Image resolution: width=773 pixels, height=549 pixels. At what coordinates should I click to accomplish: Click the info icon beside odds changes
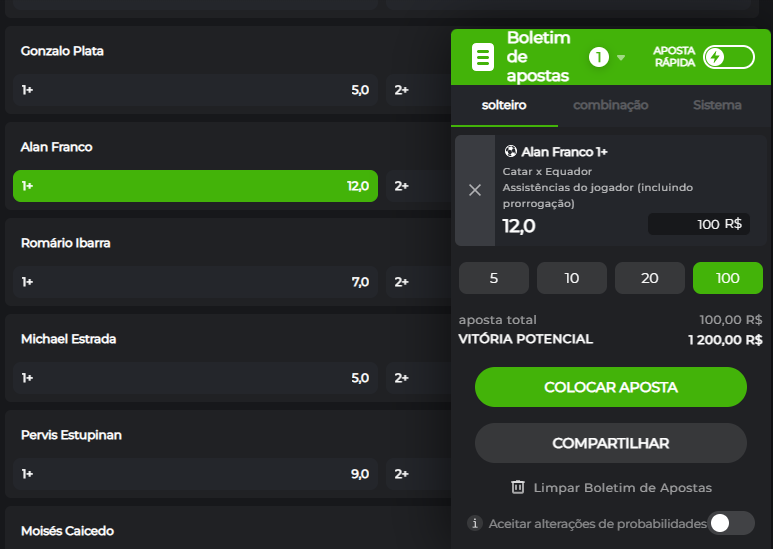click(x=475, y=523)
